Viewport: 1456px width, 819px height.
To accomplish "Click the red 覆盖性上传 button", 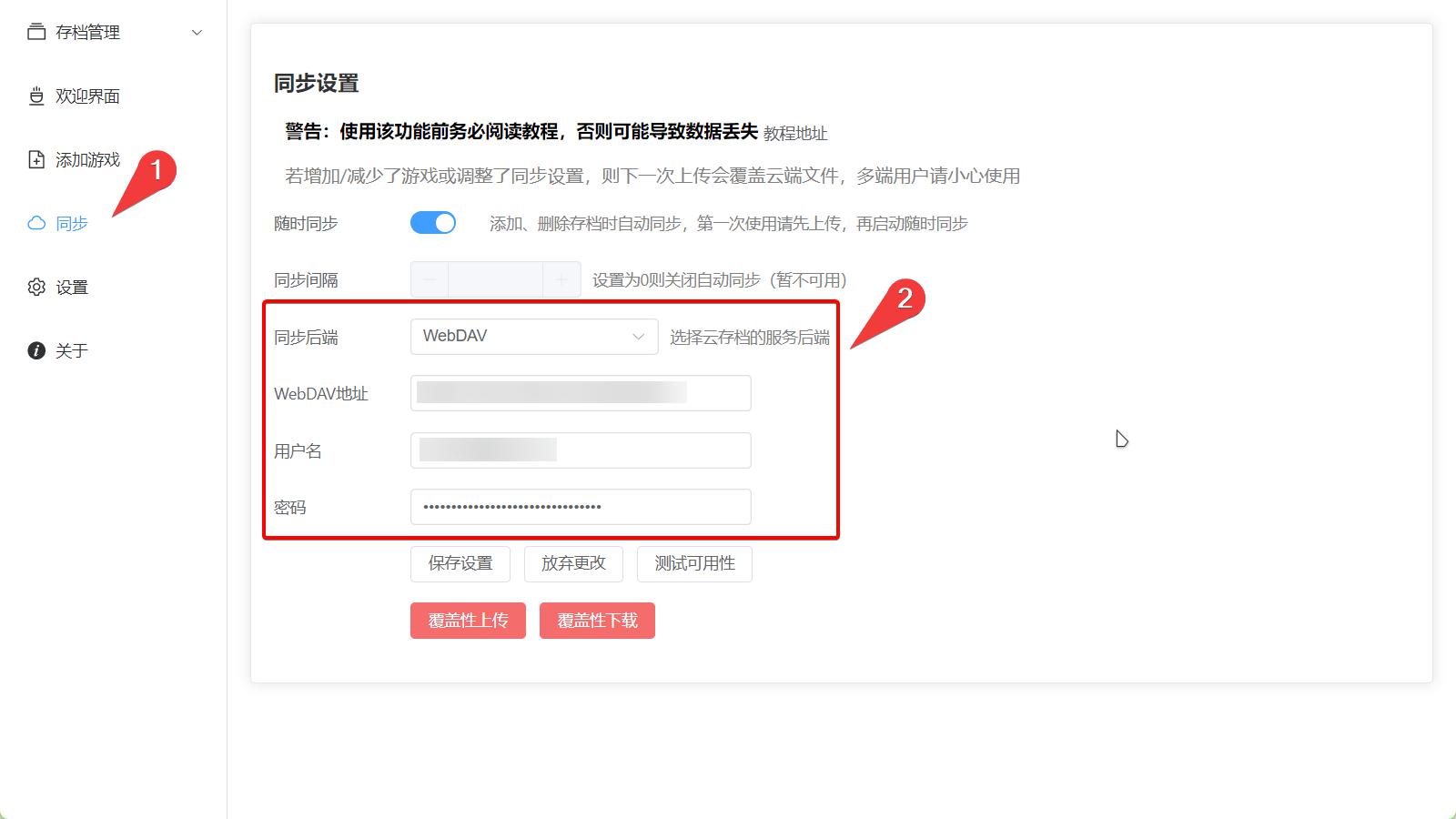I will coord(468,620).
